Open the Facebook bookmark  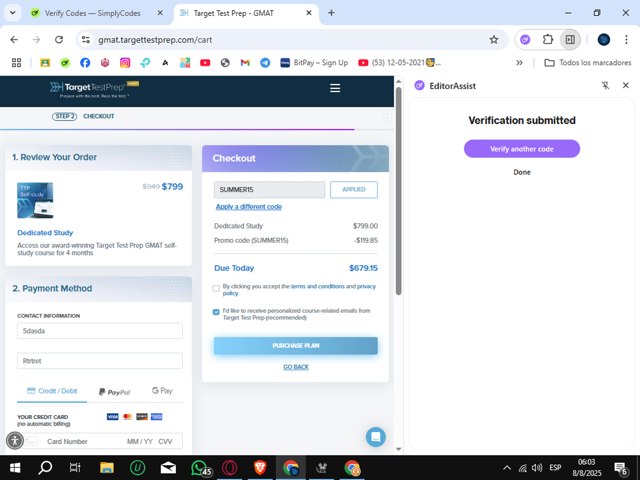pos(85,62)
